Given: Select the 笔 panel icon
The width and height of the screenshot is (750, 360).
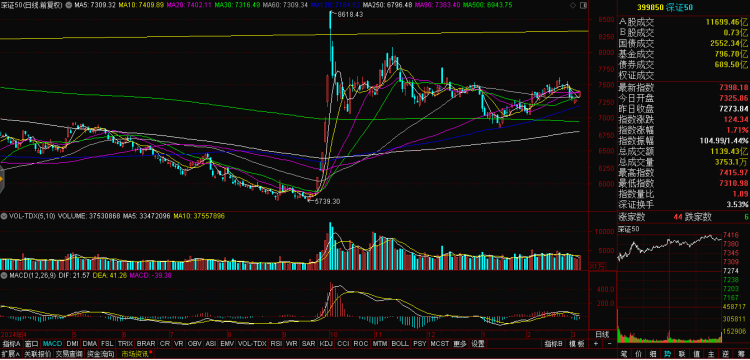Looking at the screenshot, I should 624,354.
